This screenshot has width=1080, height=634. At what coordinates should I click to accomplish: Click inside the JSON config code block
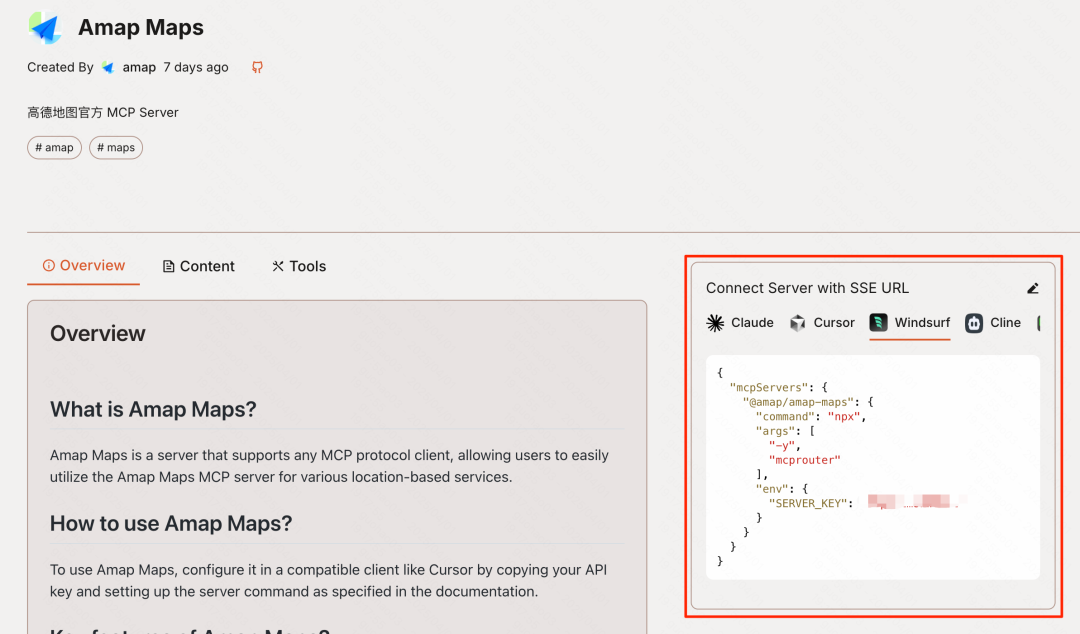[x=873, y=467]
